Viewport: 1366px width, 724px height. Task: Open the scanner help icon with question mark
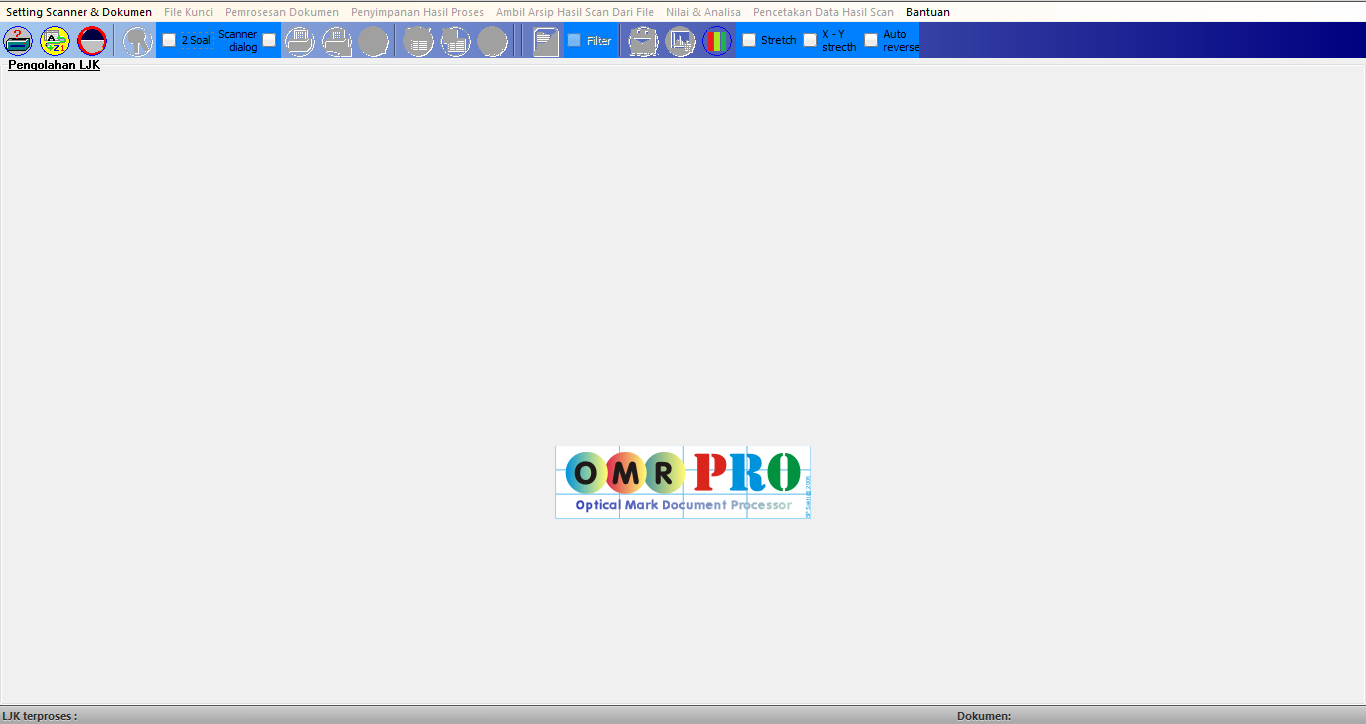coord(18,41)
